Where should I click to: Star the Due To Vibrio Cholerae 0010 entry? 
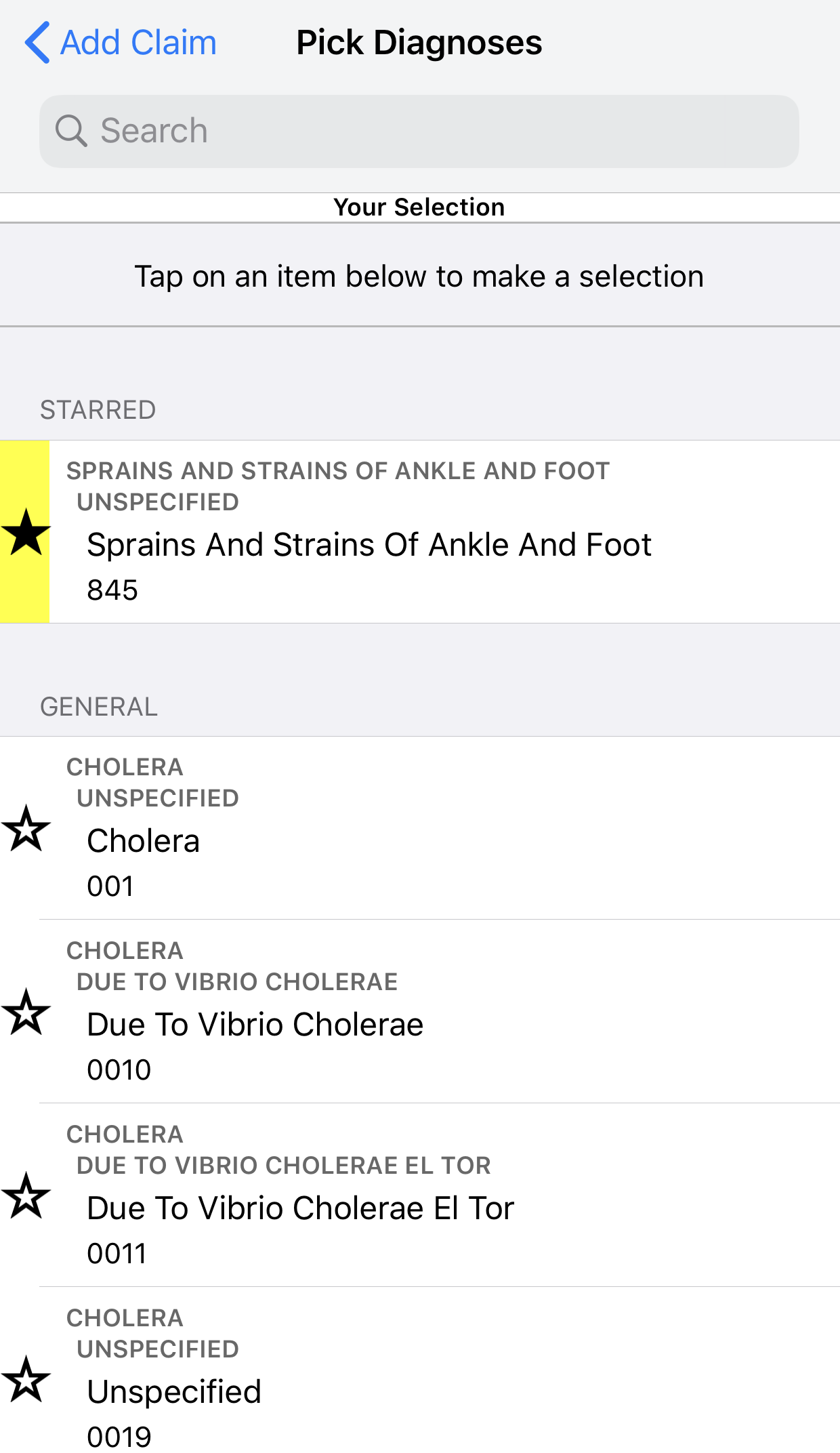pos(26,1012)
